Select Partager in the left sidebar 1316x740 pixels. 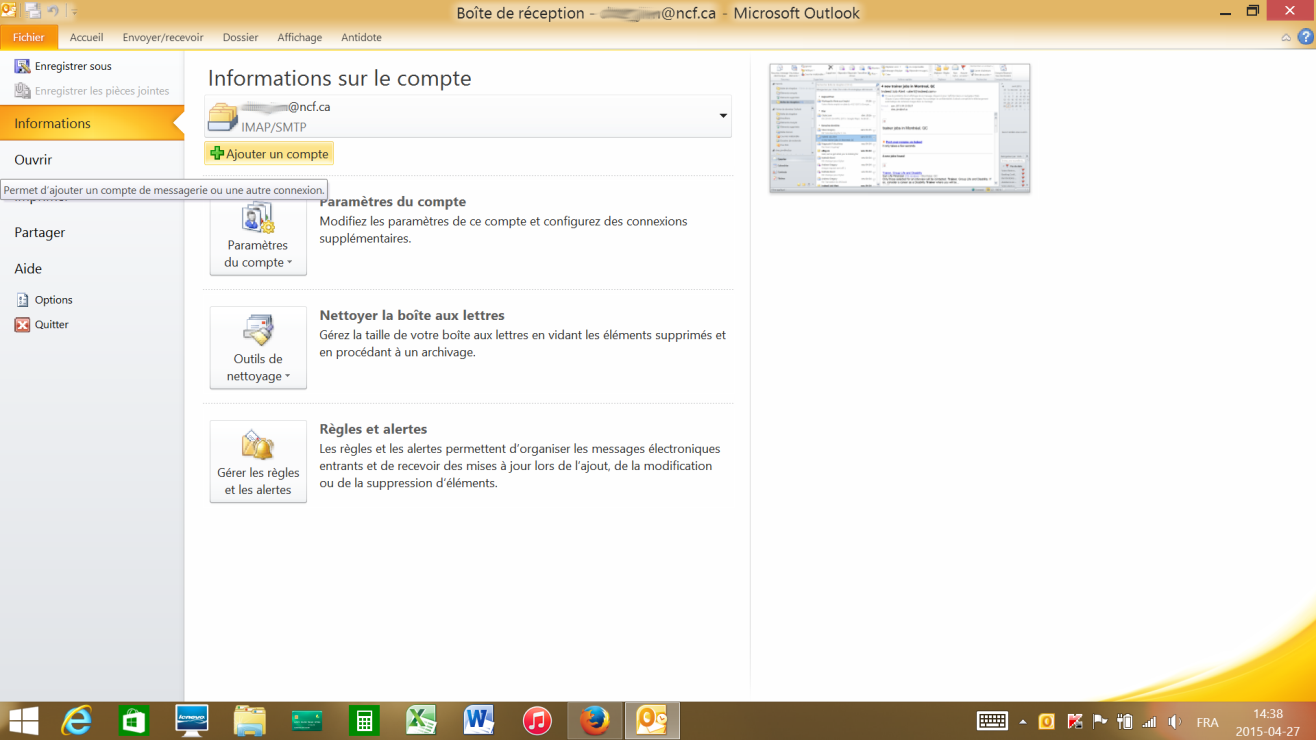(40, 232)
